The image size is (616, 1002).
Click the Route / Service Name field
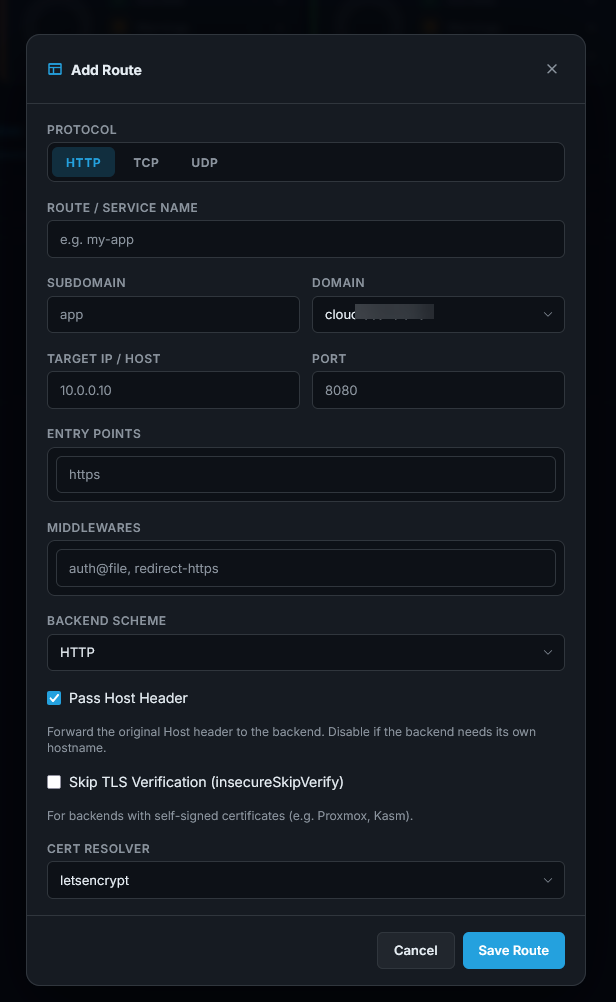pyautogui.click(x=305, y=239)
